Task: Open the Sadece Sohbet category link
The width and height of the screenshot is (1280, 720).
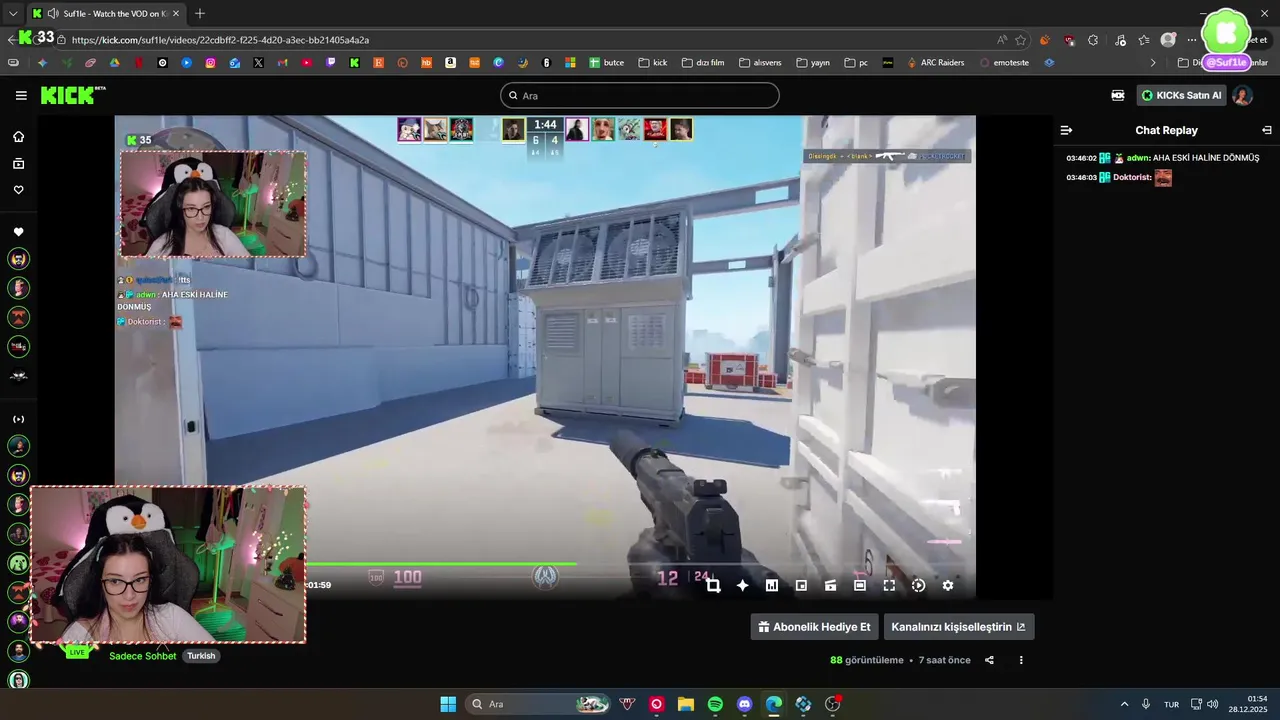Action: [142, 656]
